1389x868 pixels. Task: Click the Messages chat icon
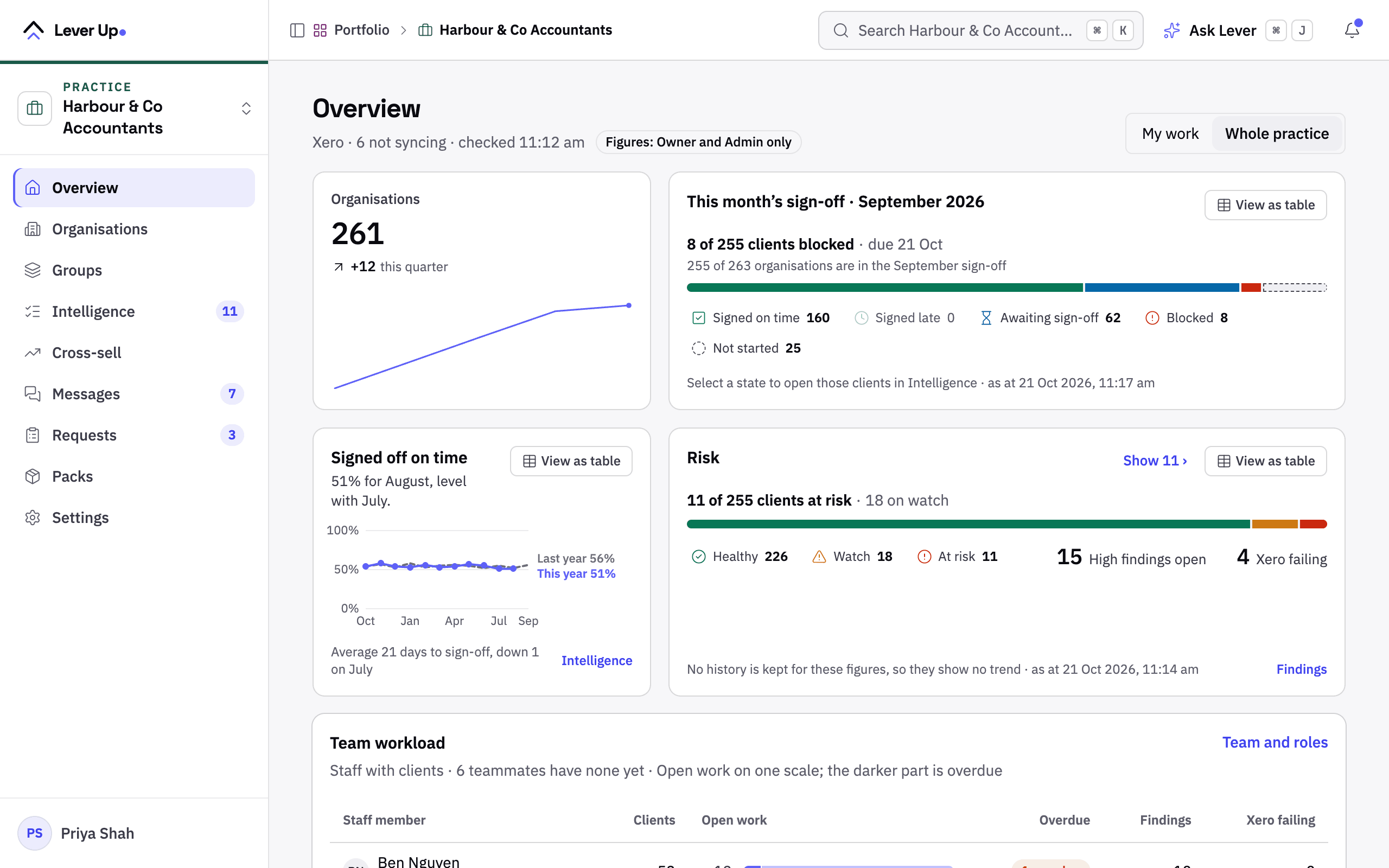[33, 394]
